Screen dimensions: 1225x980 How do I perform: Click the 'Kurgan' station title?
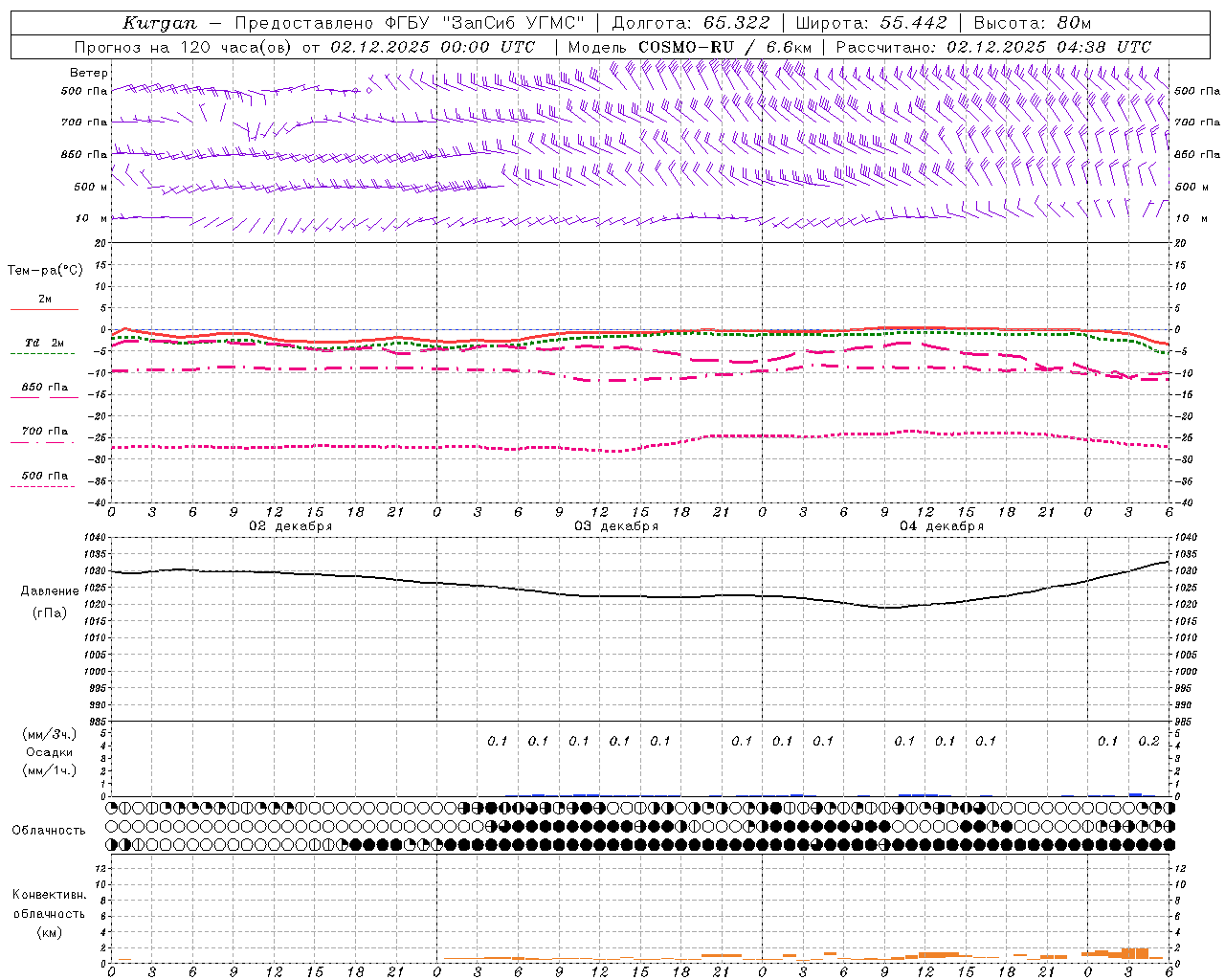(x=160, y=23)
